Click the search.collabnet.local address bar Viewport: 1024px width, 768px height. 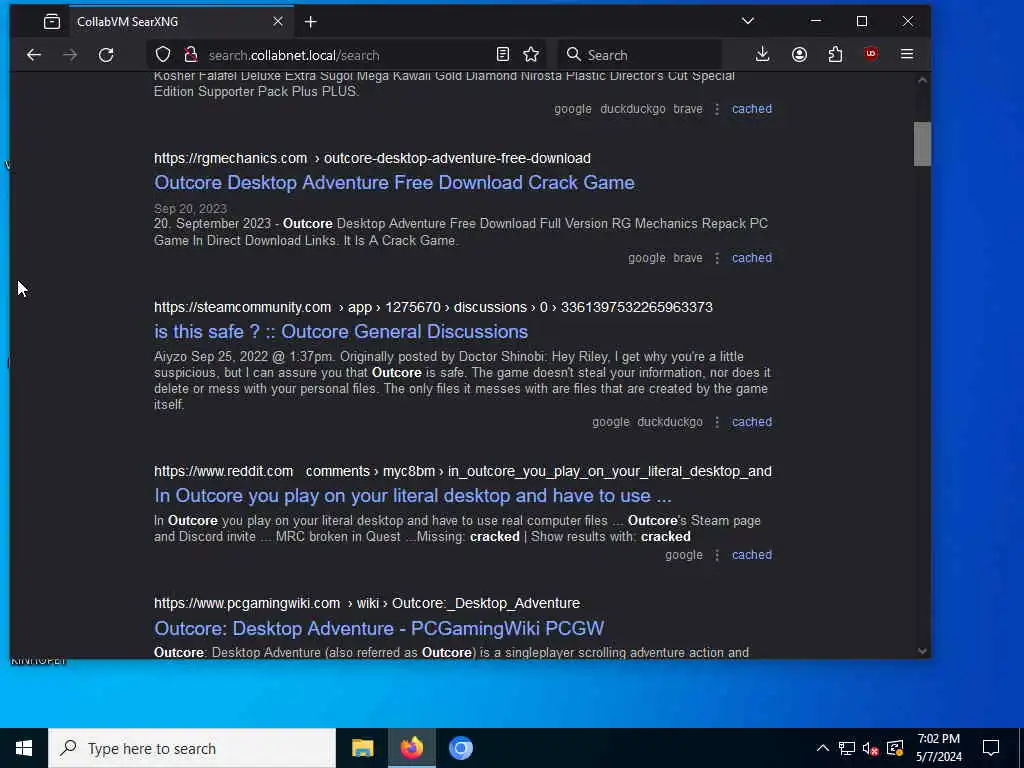point(346,55)
